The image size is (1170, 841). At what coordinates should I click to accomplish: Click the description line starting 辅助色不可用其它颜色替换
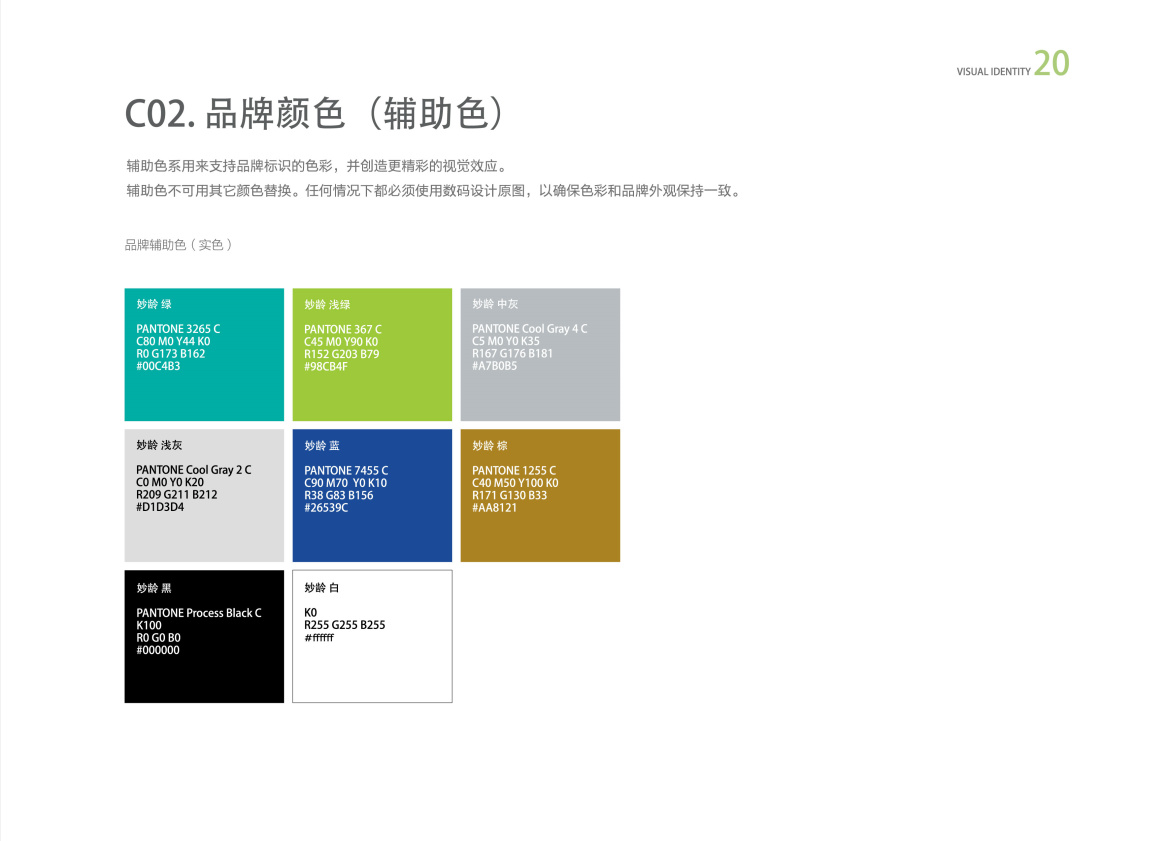434,191
